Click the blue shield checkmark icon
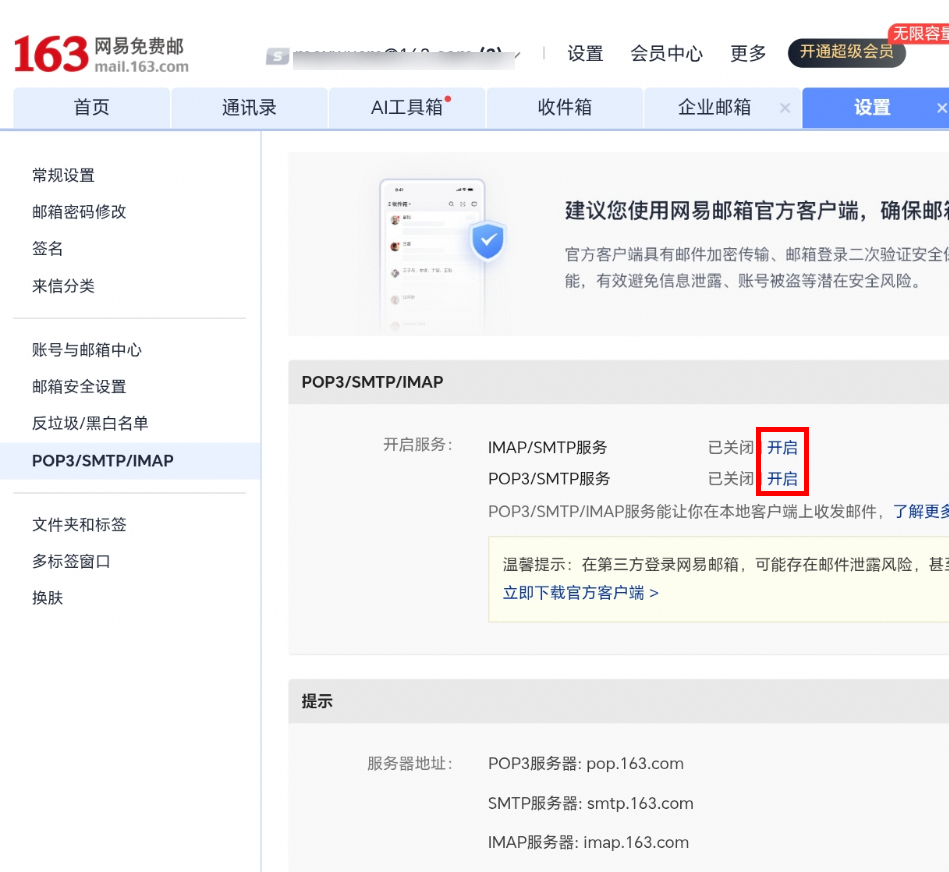Viewport: 949px width, 872px height. click(488, 241)
